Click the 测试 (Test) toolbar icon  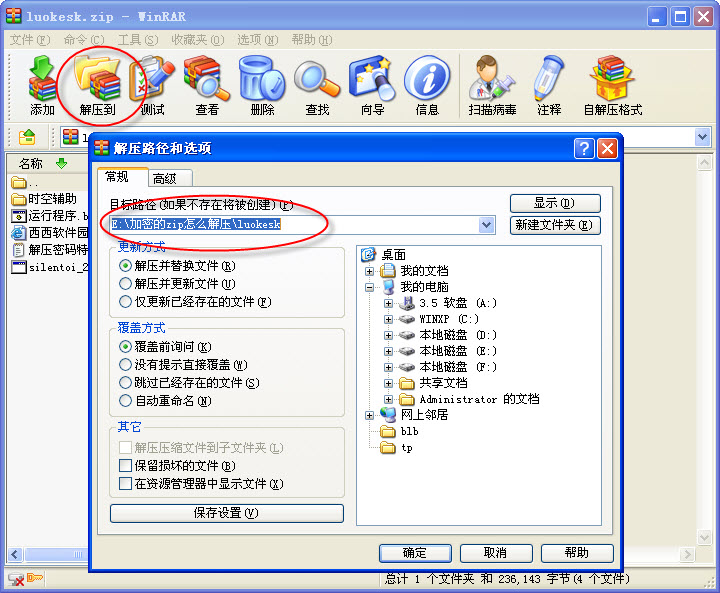pyautogui.click(x=152, y=85)
